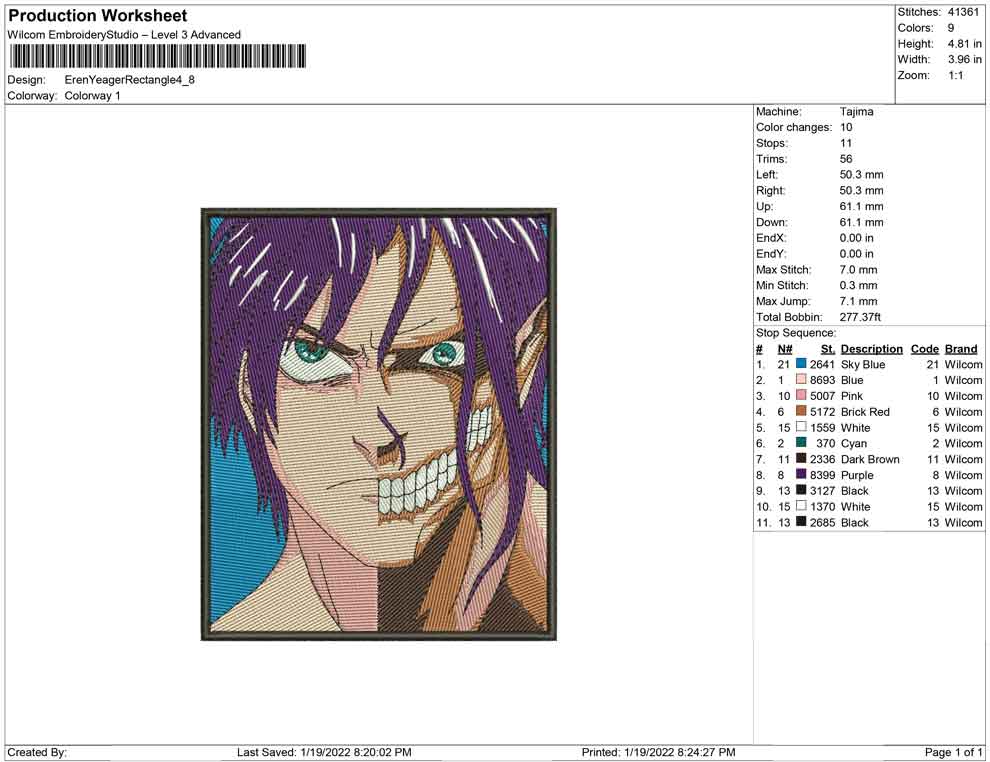Click the black swatch beside stitch count 2685
990x762 pixels.
point(801,521)
